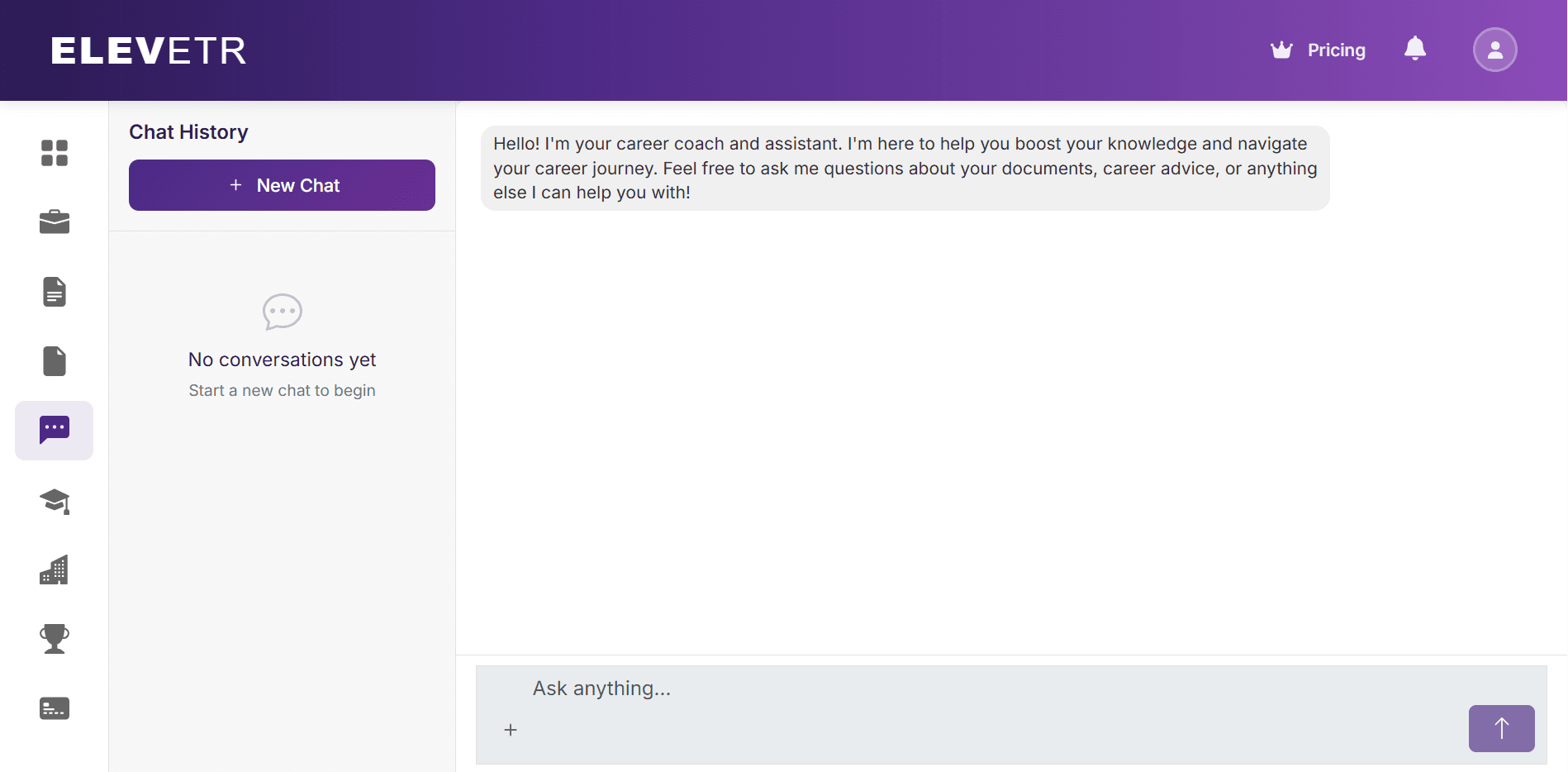
Task: Open the dashboard grid icon in sidebar
Action: 55,153
